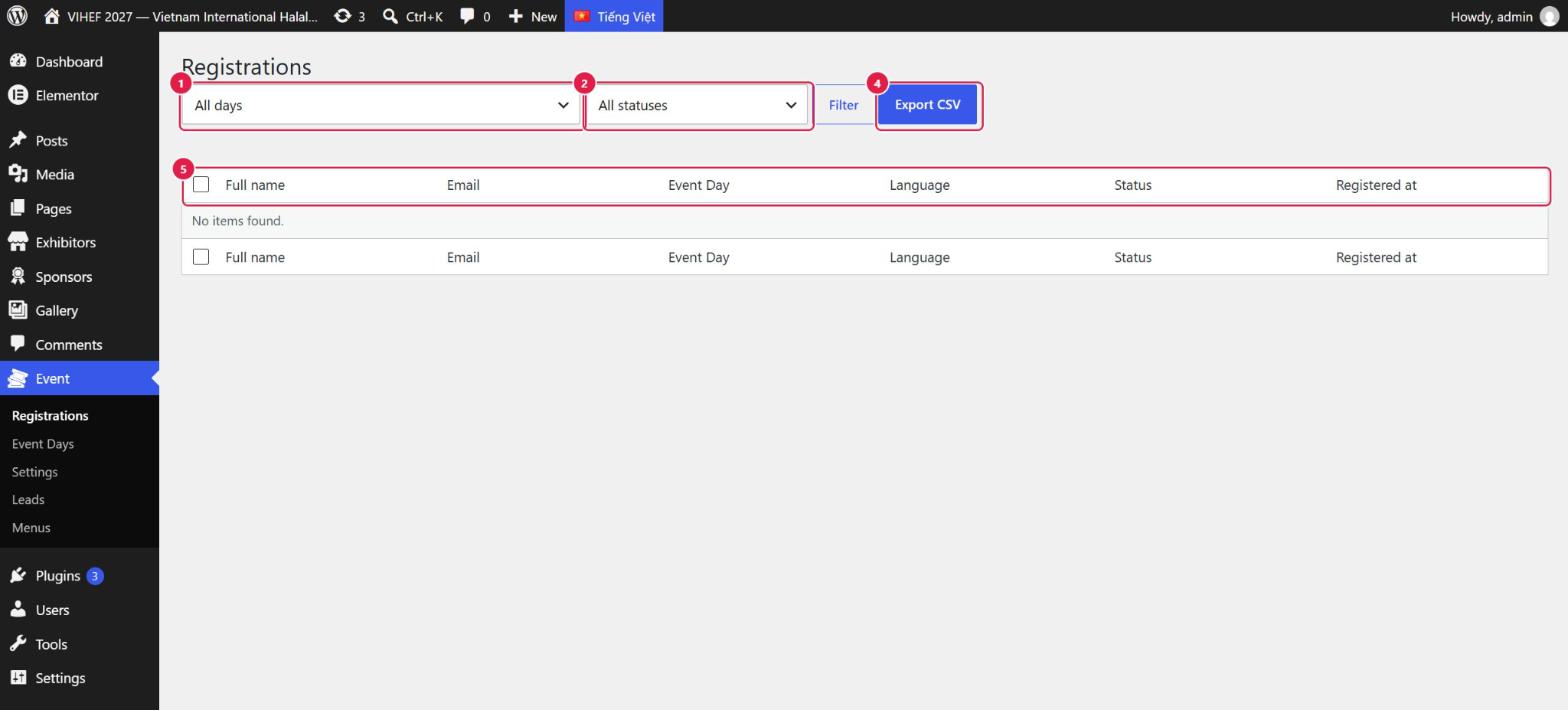Open Dashboard via its gauge icon
Viewport: 1568px width, 710px height.
tap(18, 61)
